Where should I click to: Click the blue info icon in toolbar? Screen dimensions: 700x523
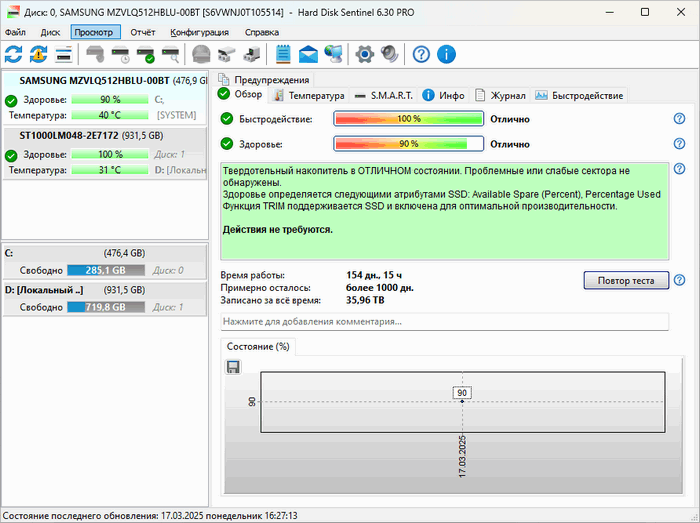coord(446,54)
